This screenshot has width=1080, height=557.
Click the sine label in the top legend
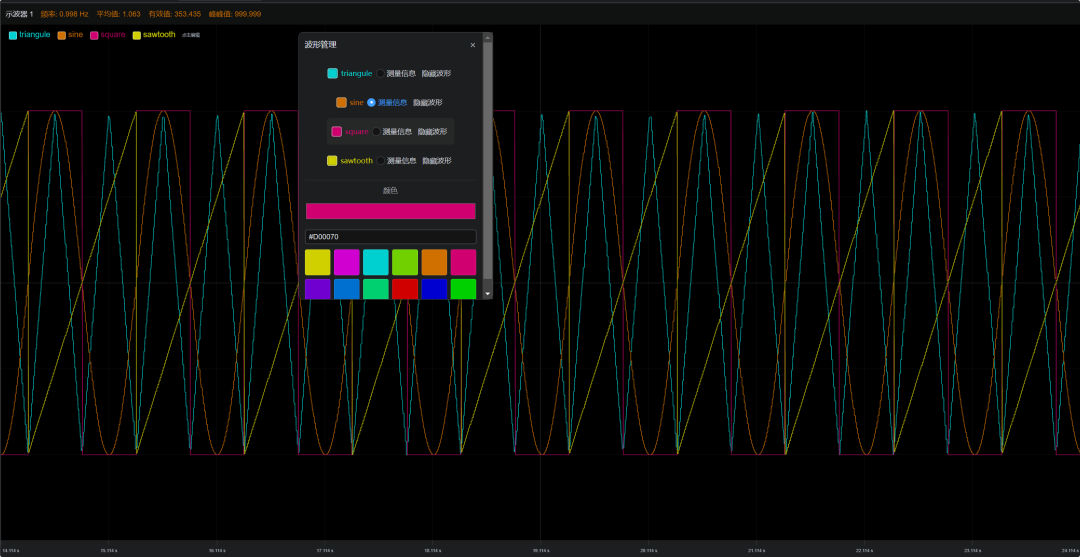(75, 34)
